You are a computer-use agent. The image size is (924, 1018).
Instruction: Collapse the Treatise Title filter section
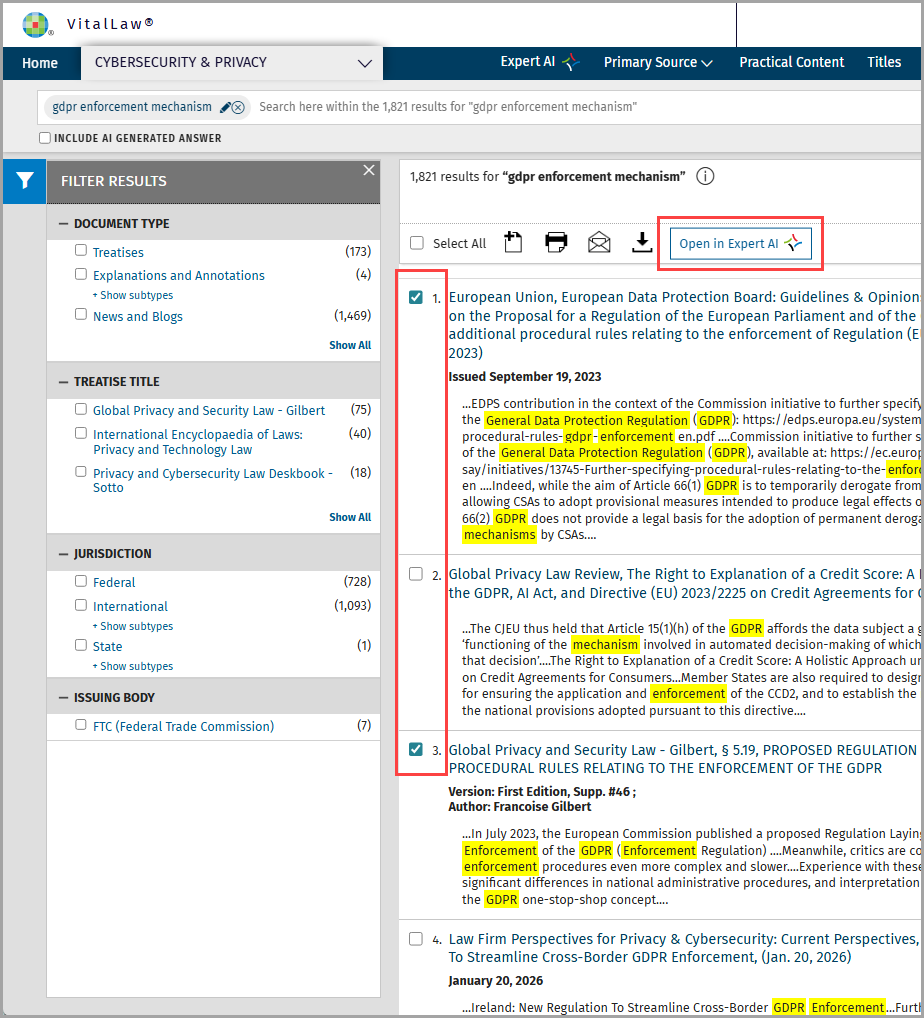[63, 382]
